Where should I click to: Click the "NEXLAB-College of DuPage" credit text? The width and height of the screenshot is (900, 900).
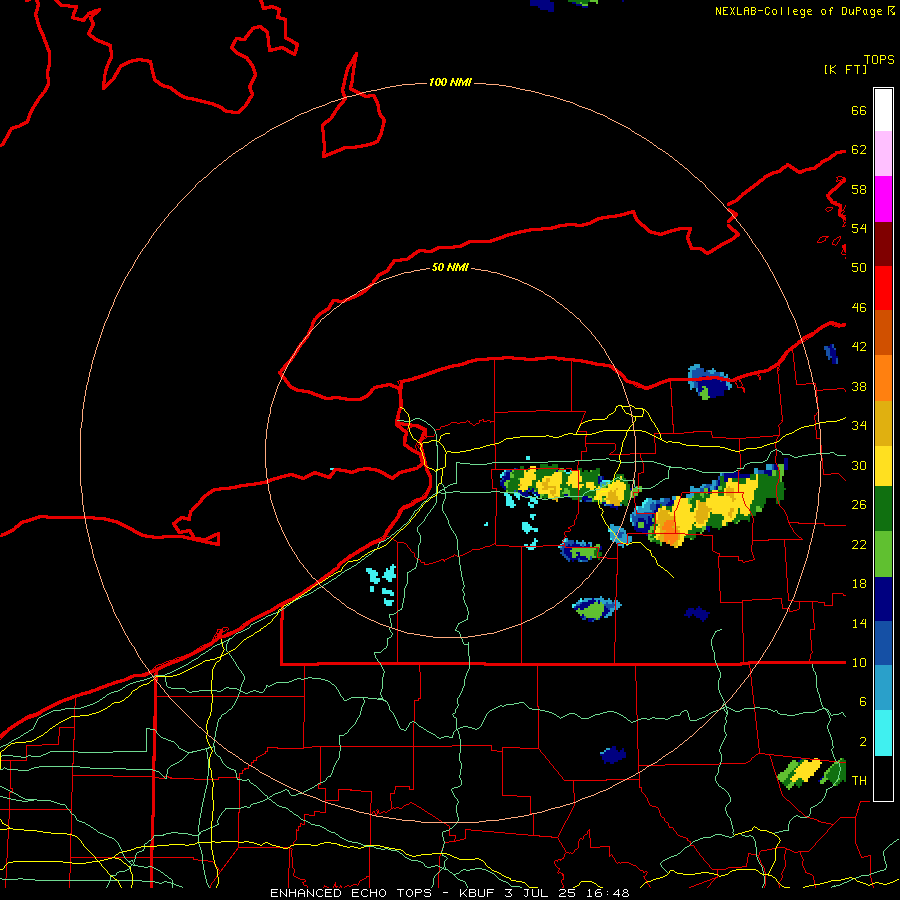[x=798, y=11]
